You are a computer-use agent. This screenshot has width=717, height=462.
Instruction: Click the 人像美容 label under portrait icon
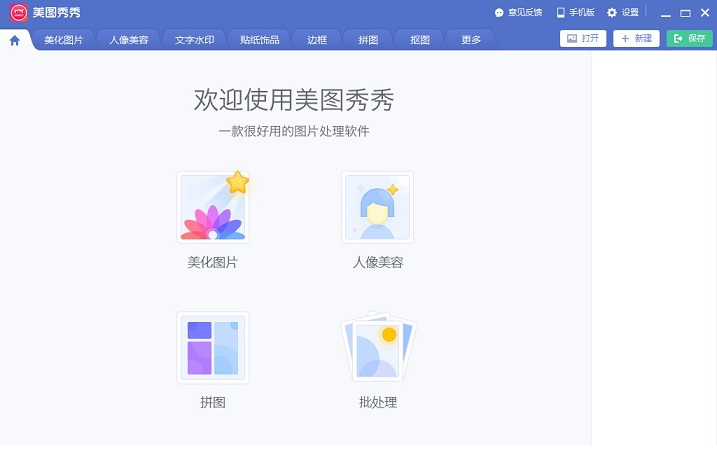coord(378,262)
